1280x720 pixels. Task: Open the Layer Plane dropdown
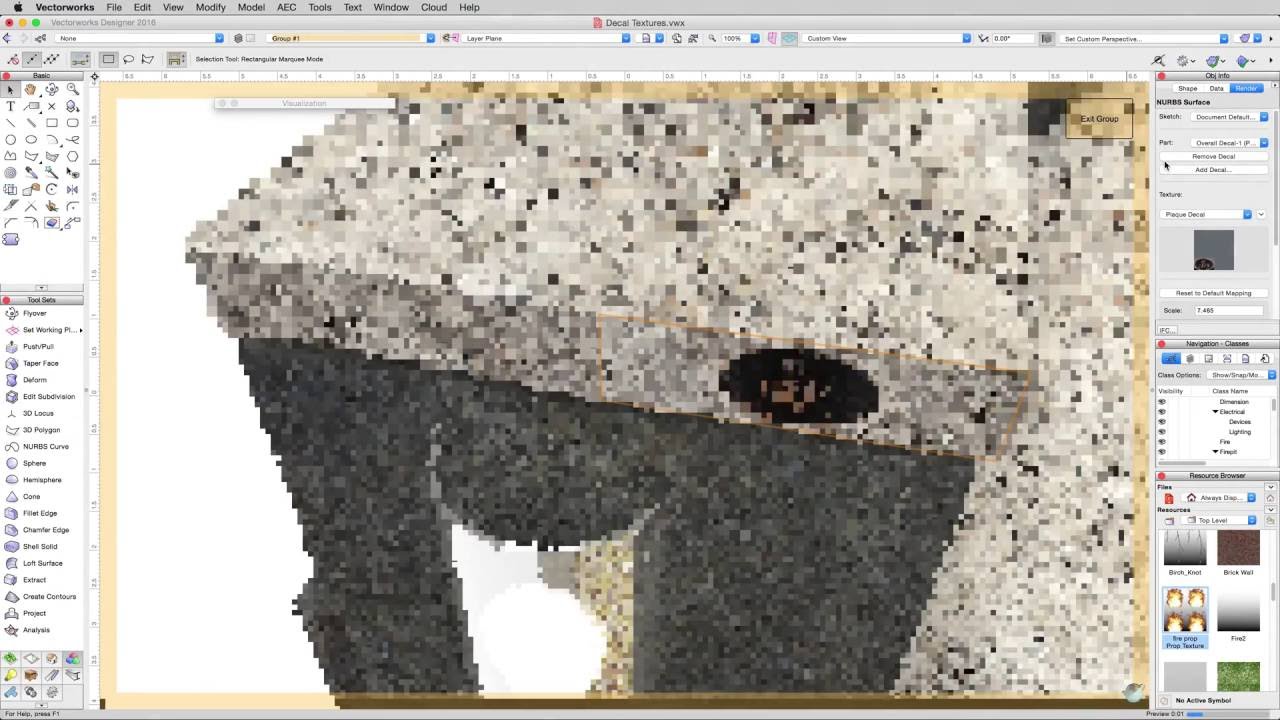546,38
